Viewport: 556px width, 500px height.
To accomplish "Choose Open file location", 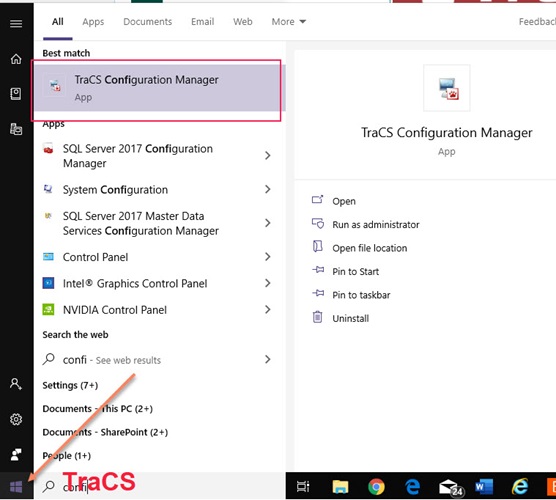I will pyautogui.click(x=369, y=248).
